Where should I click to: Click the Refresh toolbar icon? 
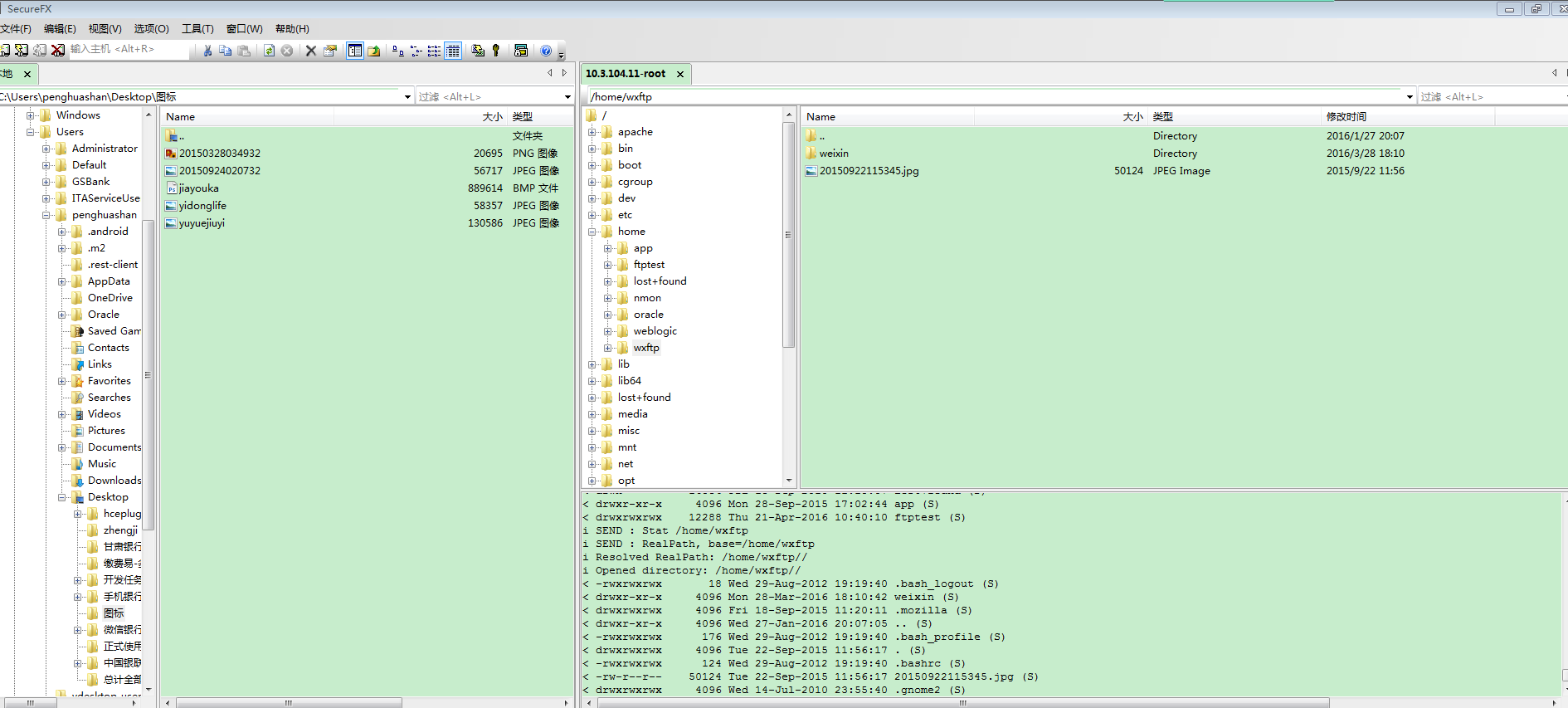269,51
